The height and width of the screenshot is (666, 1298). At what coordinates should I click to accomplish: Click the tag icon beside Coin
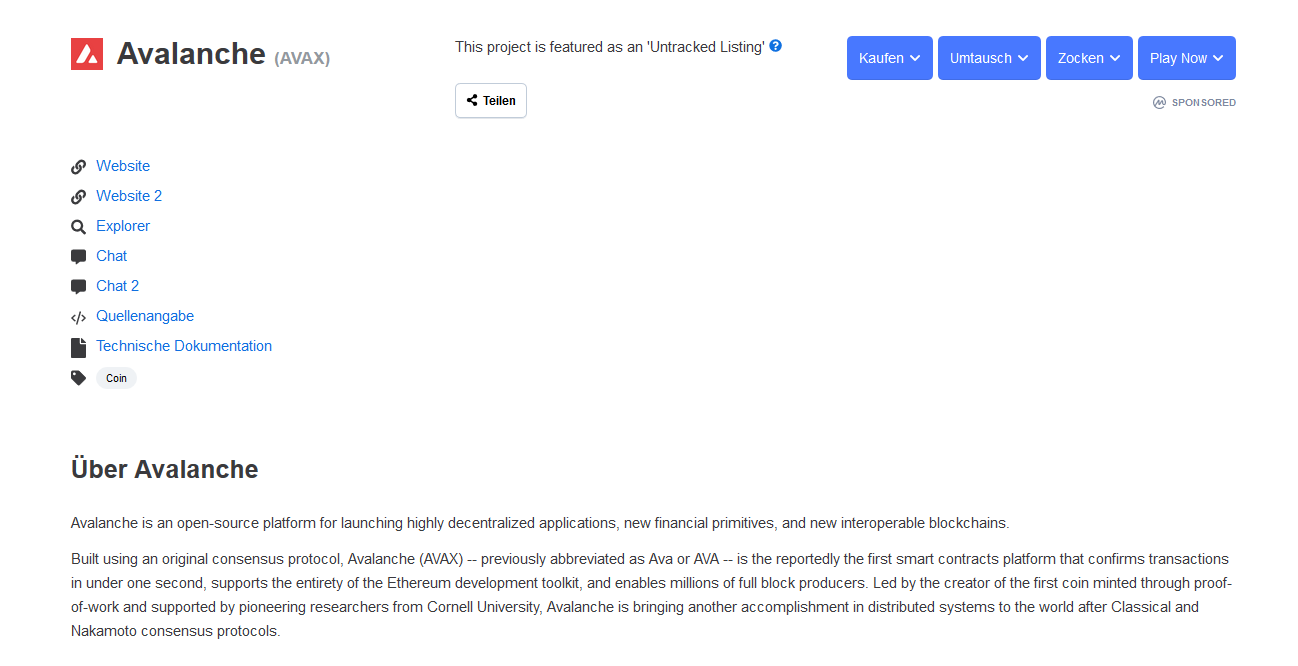click(x=79, y=378)
